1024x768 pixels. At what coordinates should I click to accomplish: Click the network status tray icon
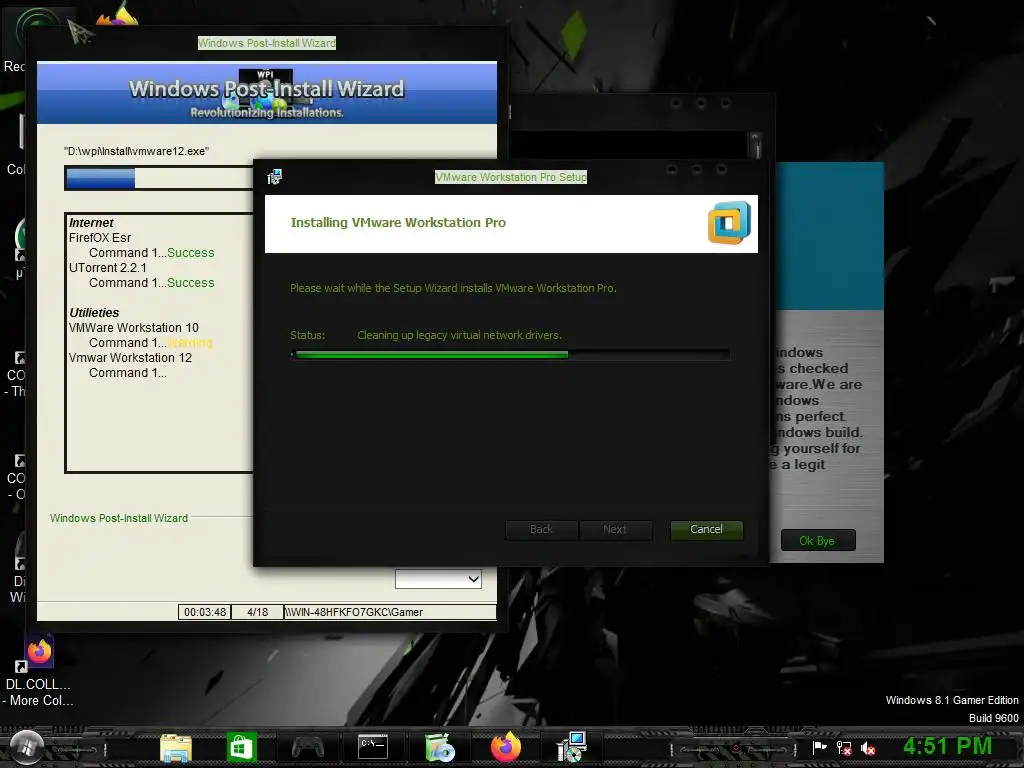[x=844, y=748]
